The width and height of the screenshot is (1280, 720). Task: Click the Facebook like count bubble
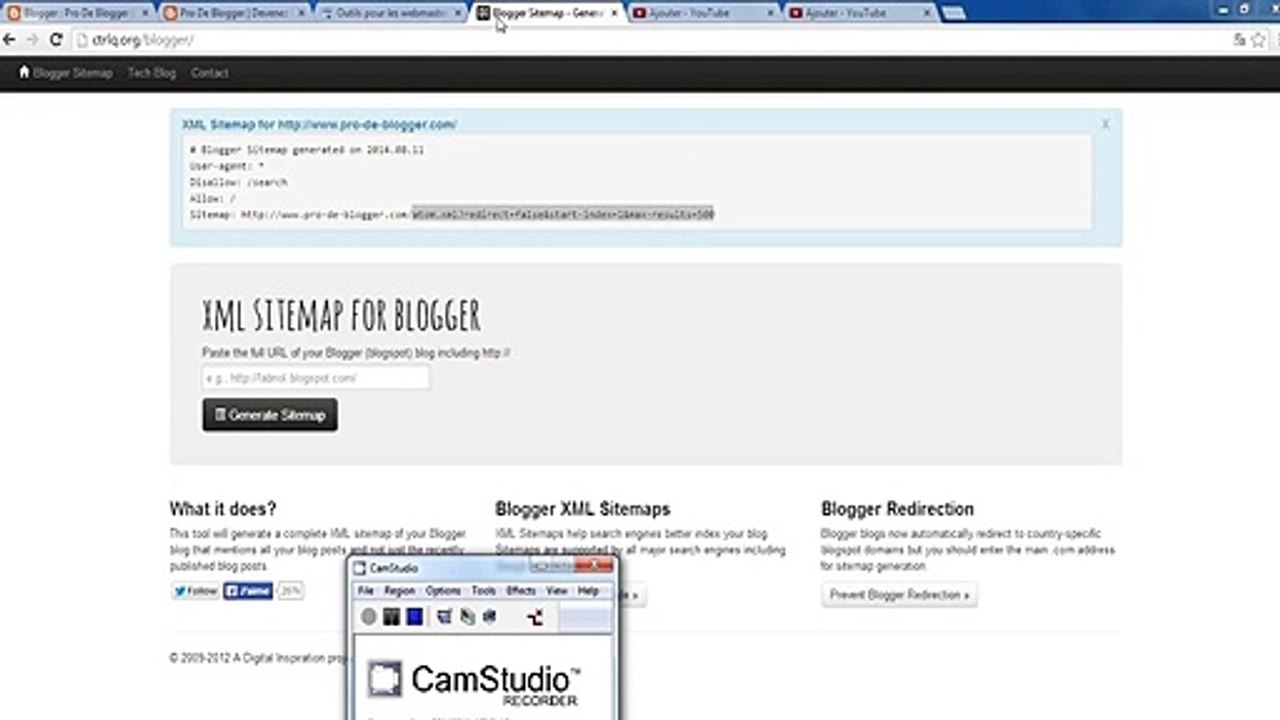point(290,591)
